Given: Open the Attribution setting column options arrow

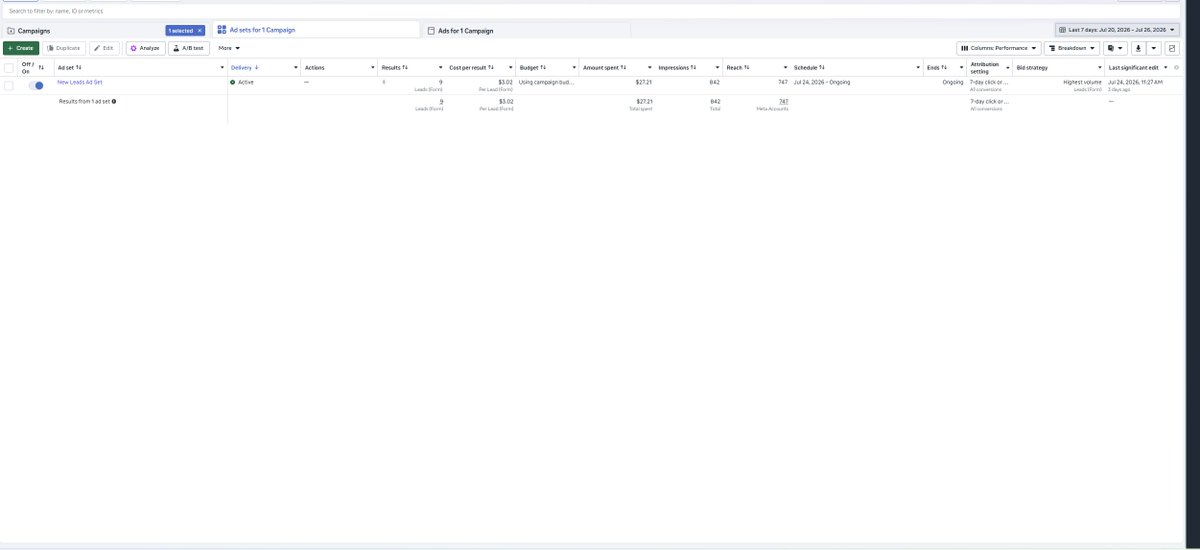Looking at the screenshot, I should (x=1007, y=67).
